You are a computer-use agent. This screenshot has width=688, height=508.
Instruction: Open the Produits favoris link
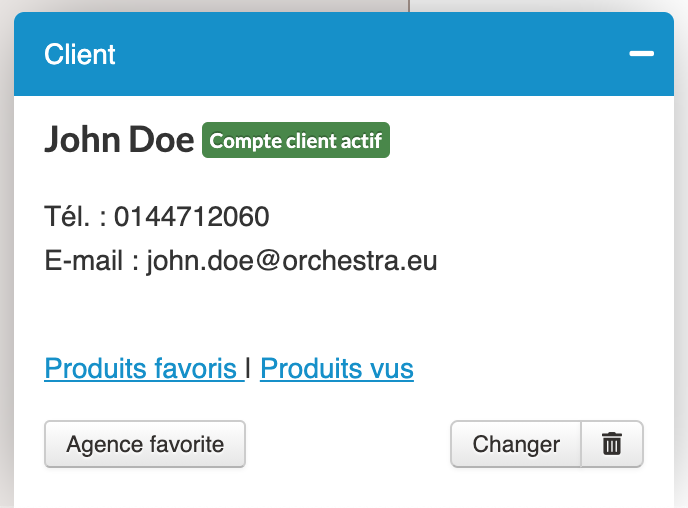coord(141,369)
